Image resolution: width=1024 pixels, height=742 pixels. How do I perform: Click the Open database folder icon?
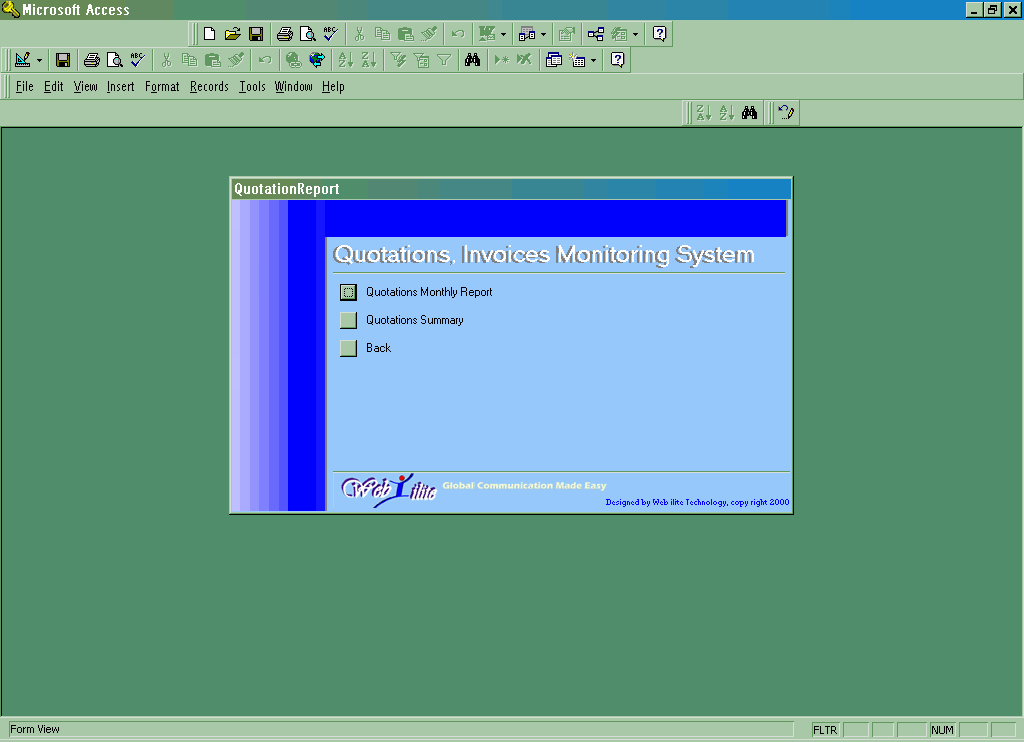(x=233, y=34)
